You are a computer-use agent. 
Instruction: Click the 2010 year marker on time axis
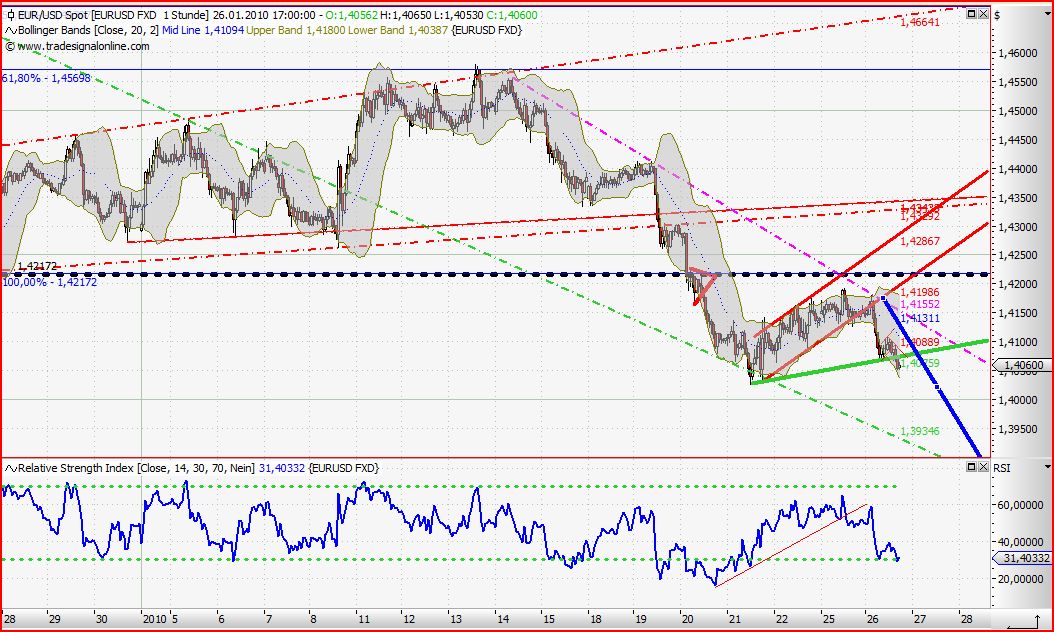tap(154, 619)
